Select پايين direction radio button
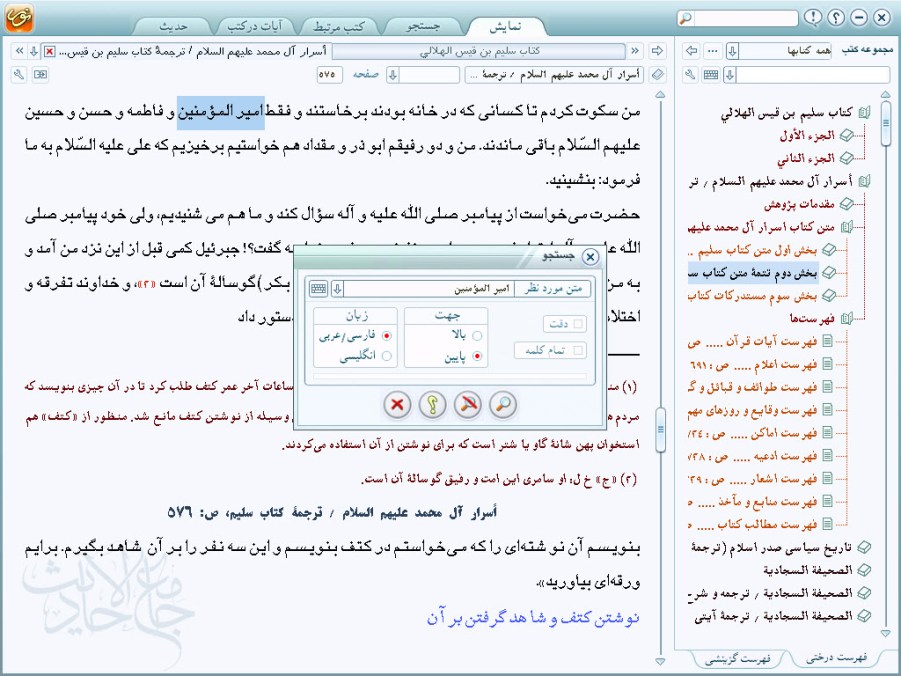901x676 pixels. click(477, 356)
